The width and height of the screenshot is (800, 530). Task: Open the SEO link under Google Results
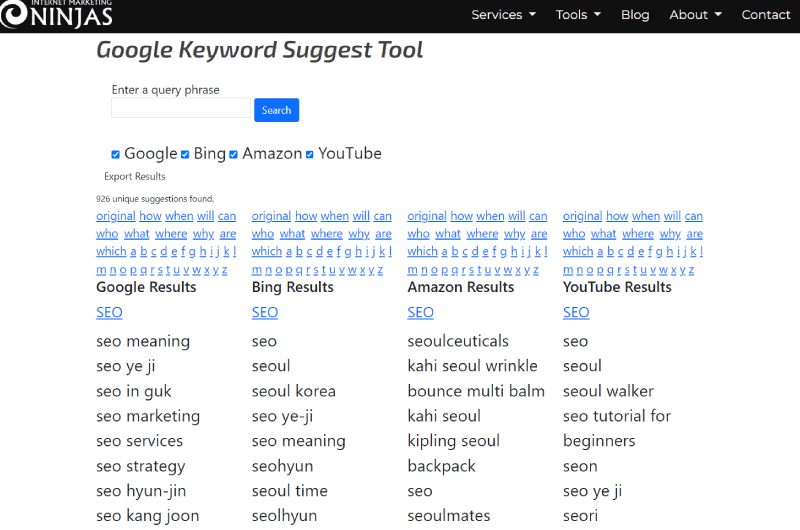click(x=109, y=312)
